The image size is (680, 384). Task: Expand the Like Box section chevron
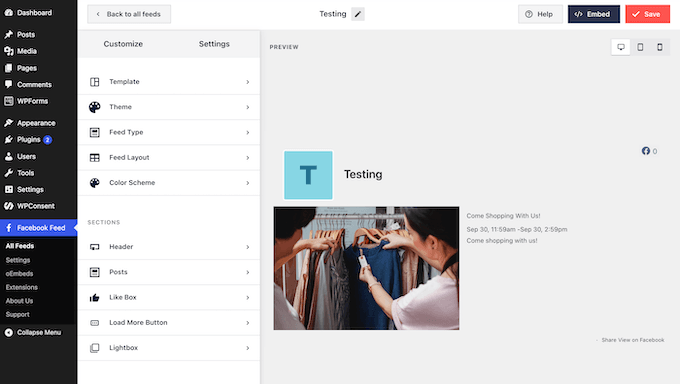click(248, 298)
